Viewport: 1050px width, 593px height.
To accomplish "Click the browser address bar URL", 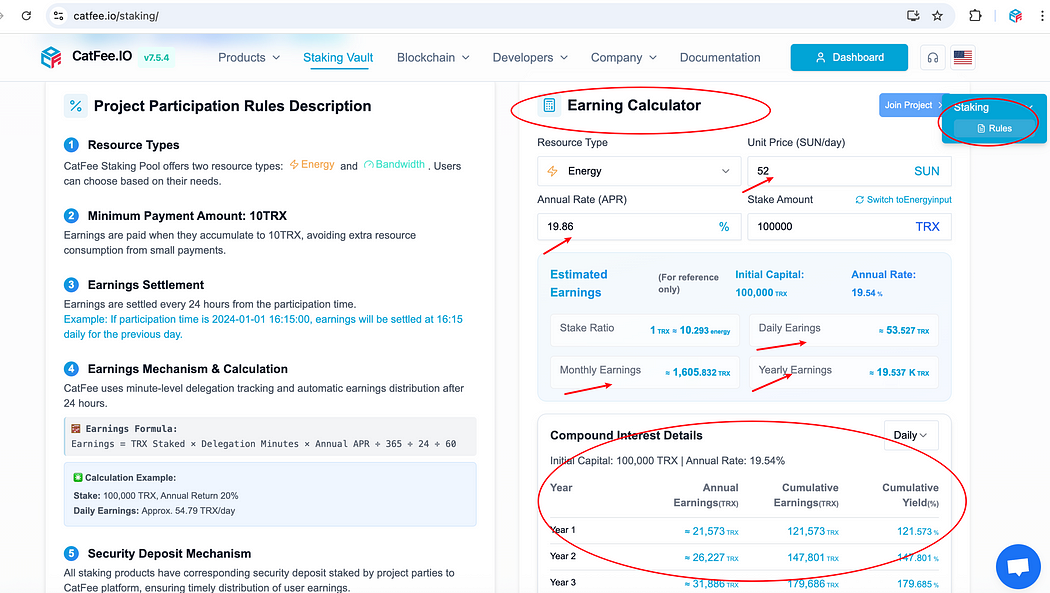I will (116, 15).
